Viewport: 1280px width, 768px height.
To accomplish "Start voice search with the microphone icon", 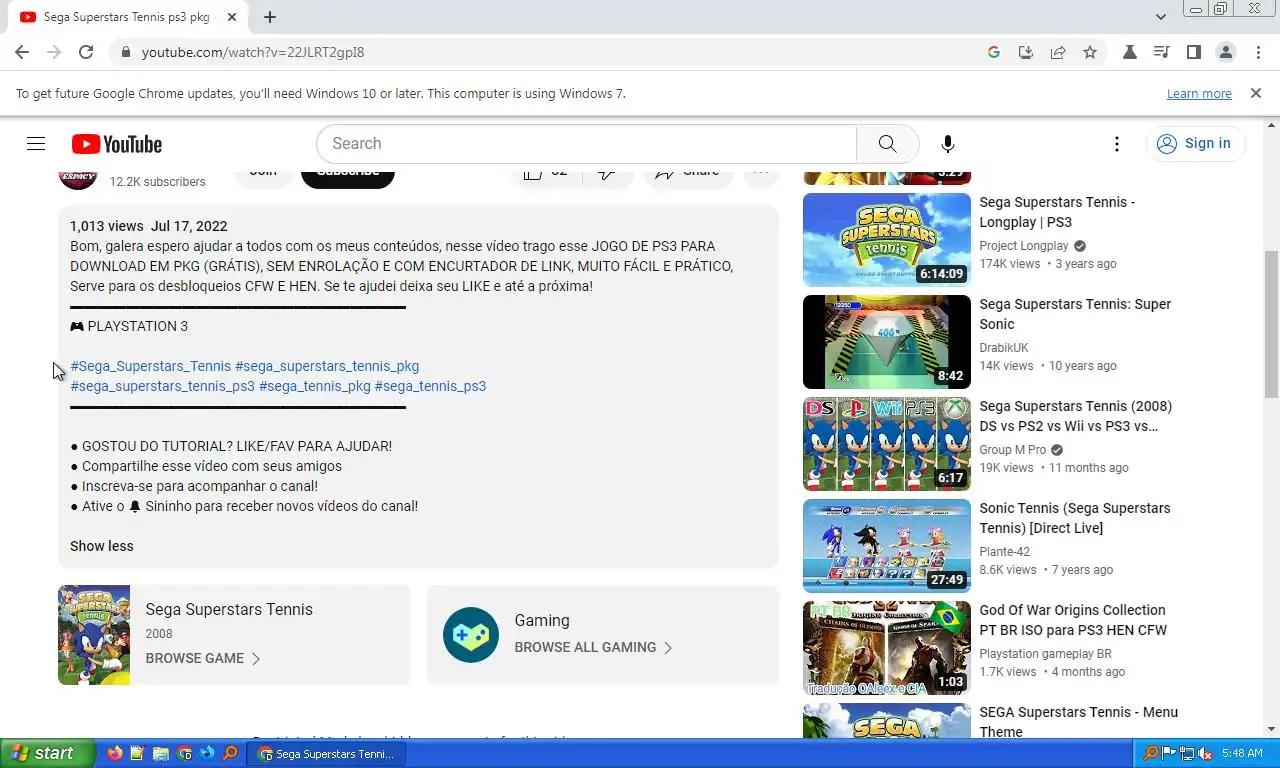I will [x=947, y=144].
